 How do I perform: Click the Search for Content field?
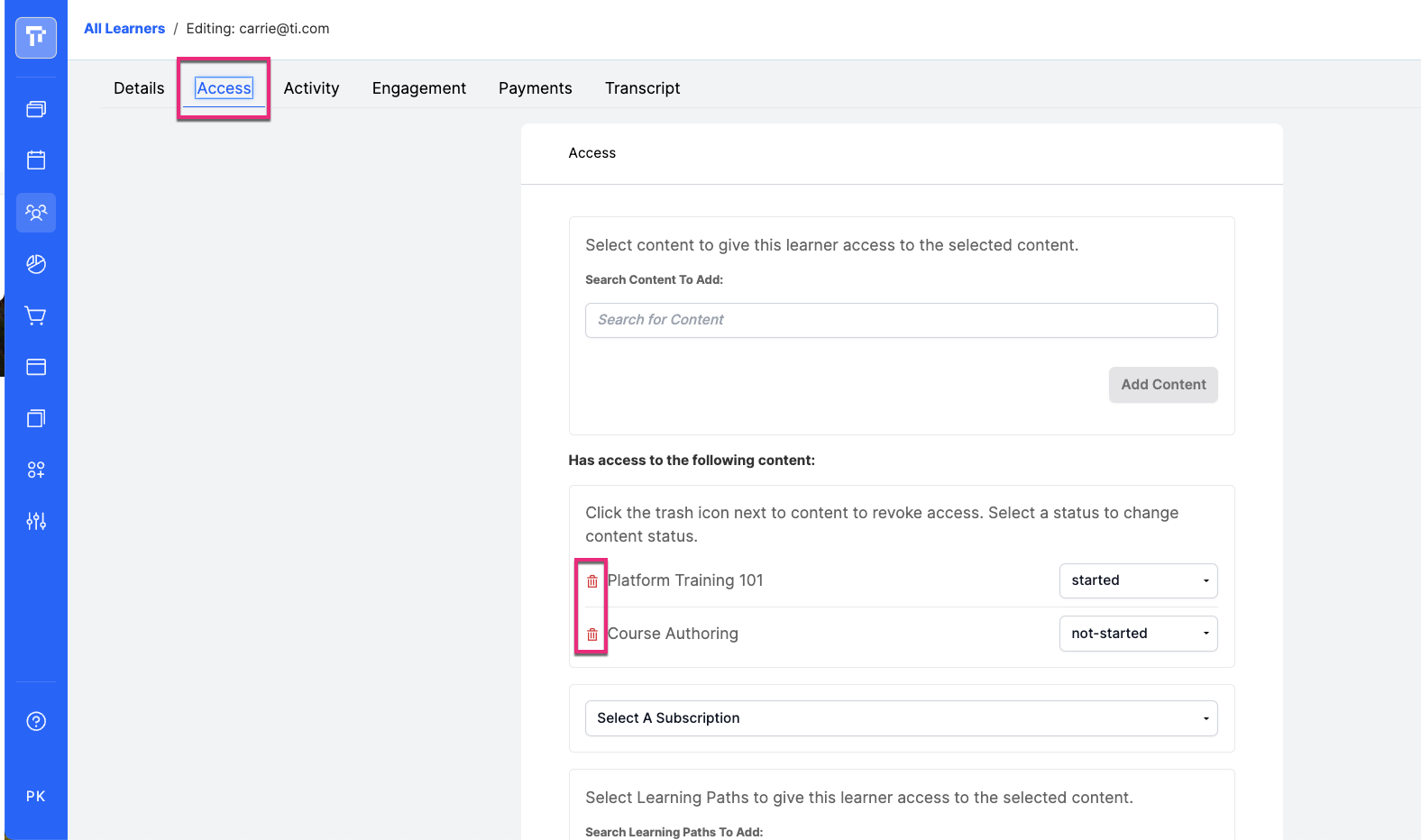click(901, 320)
